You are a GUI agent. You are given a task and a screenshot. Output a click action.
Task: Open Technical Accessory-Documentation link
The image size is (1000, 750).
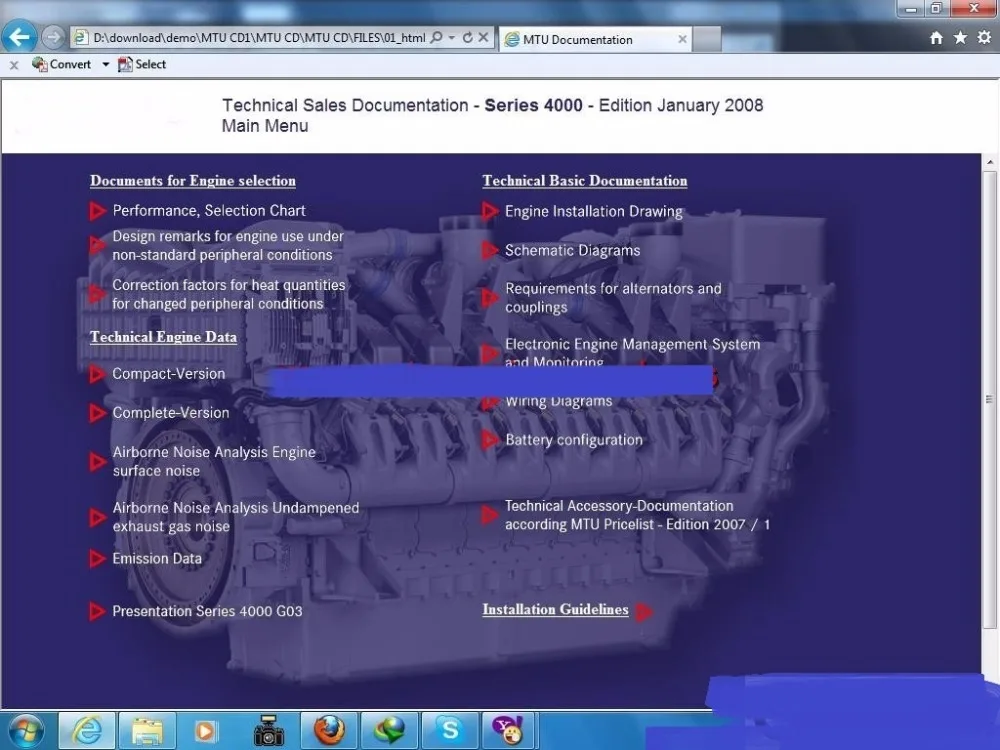point(637,515)
